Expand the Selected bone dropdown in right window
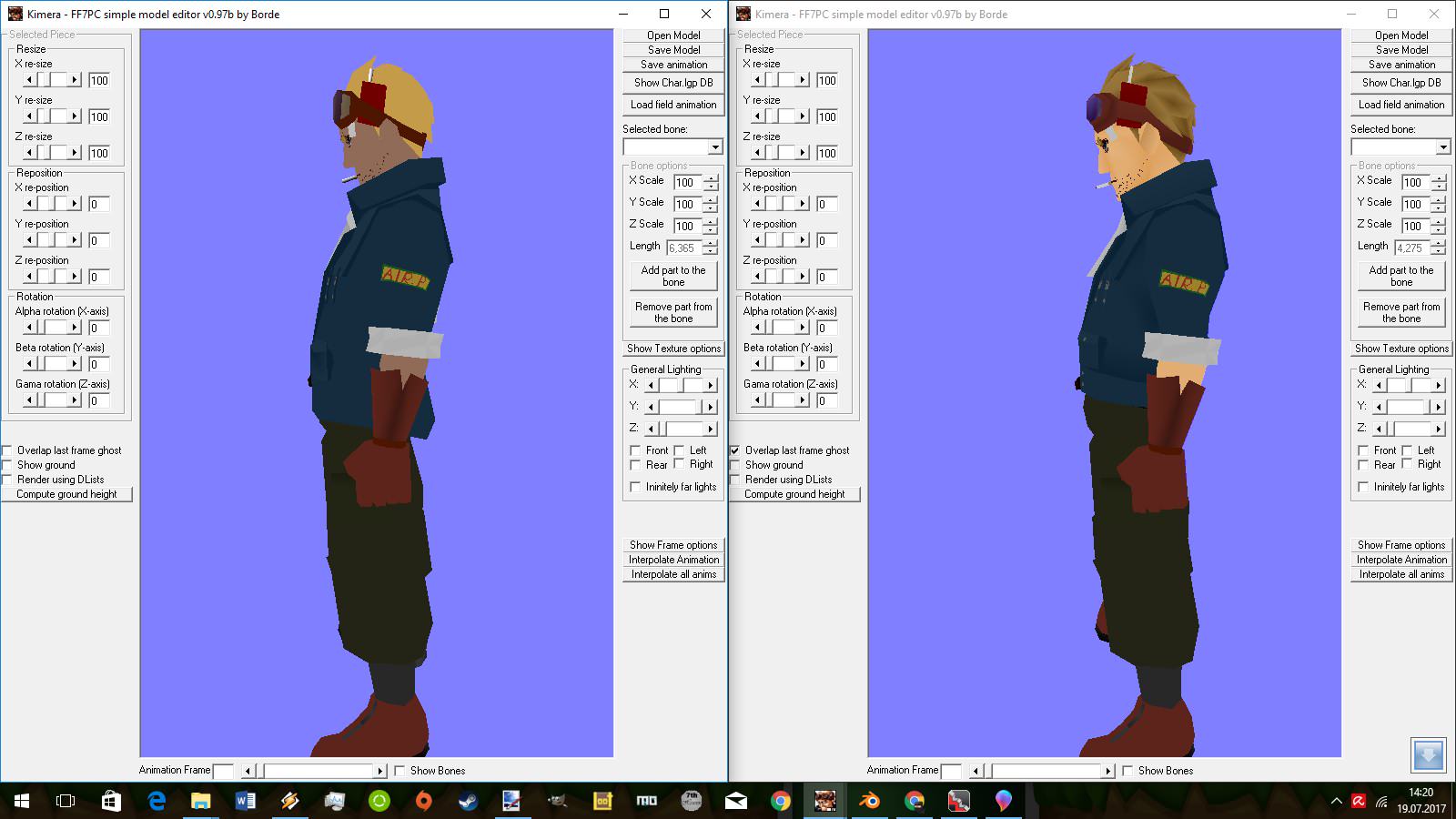The width and height of the screenshot is (1456, 819). coord(1443,147)
